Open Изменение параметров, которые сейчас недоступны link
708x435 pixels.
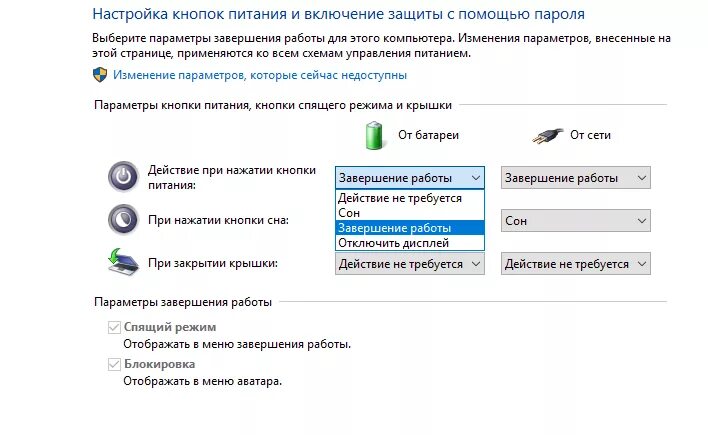click(260, 75)
